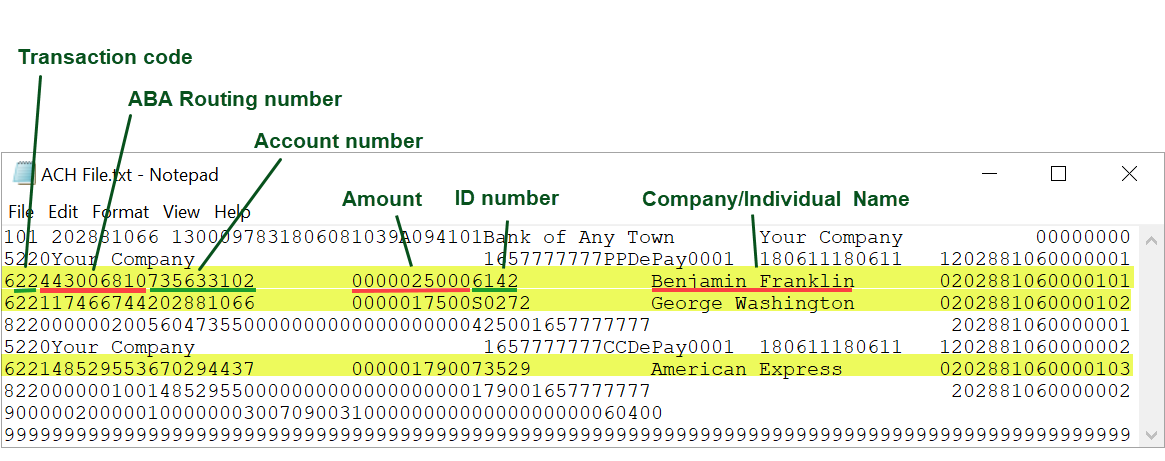The image size is (1165, 461).
Task: Click 180611180611 in the PPDePay0001 row
Action: 831,259
